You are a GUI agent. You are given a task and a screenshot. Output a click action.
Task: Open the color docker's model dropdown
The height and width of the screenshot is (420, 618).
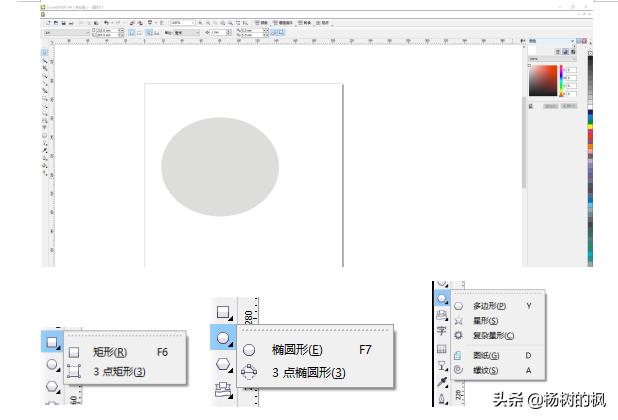tap(552, 59)
